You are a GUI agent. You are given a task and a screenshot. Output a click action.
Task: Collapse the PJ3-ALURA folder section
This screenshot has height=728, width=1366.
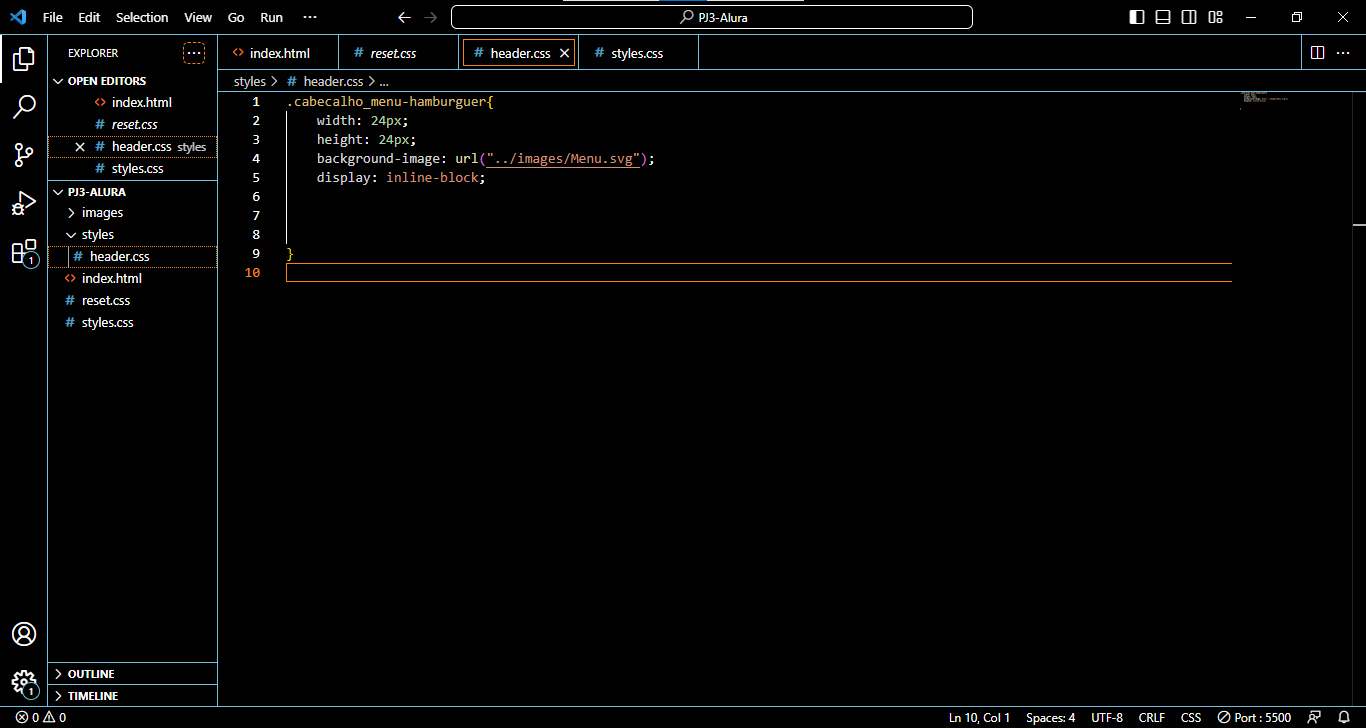(132, 192)
